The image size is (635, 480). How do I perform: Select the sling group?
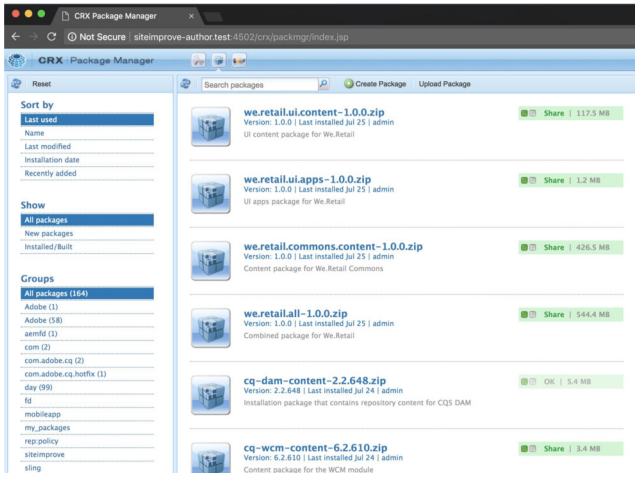(x=87, y=467)
